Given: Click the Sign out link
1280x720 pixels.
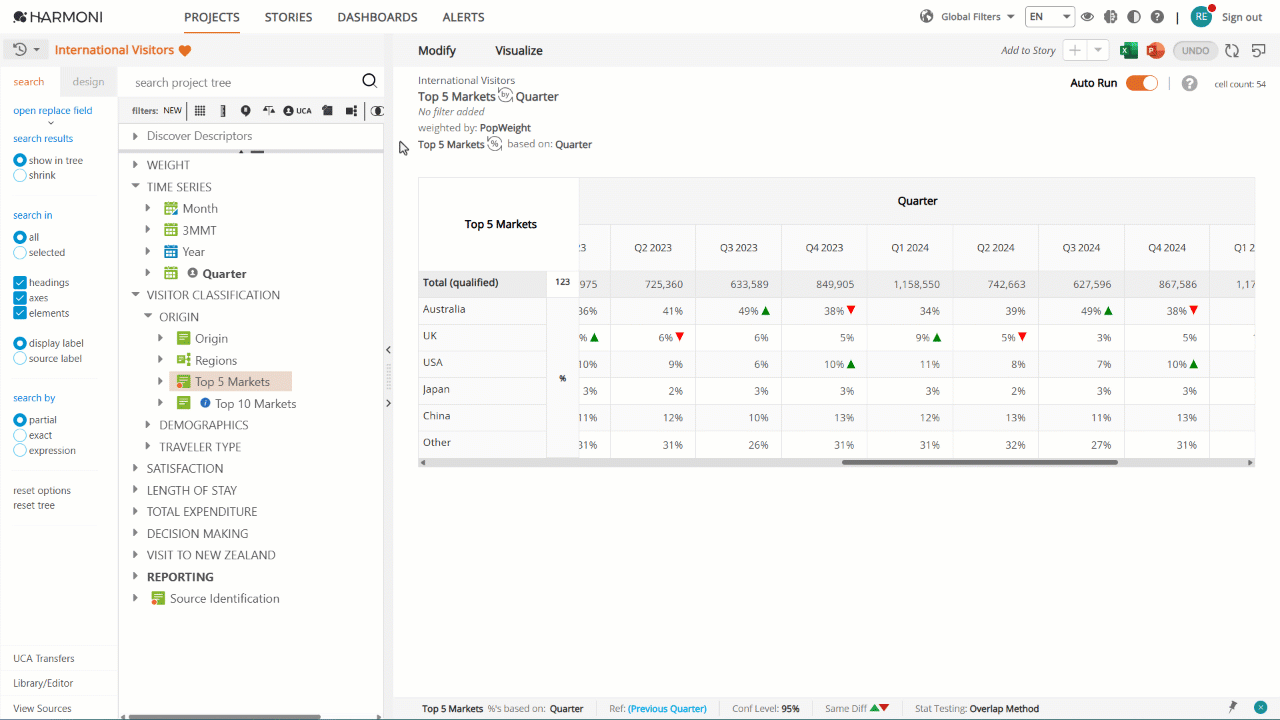Looking at the screenshot, I should pos(1242,17).
